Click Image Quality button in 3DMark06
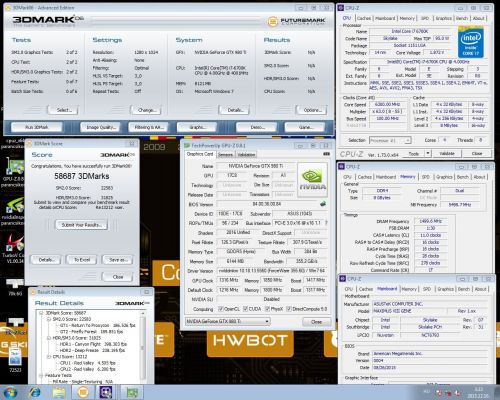 pos(101,127)
